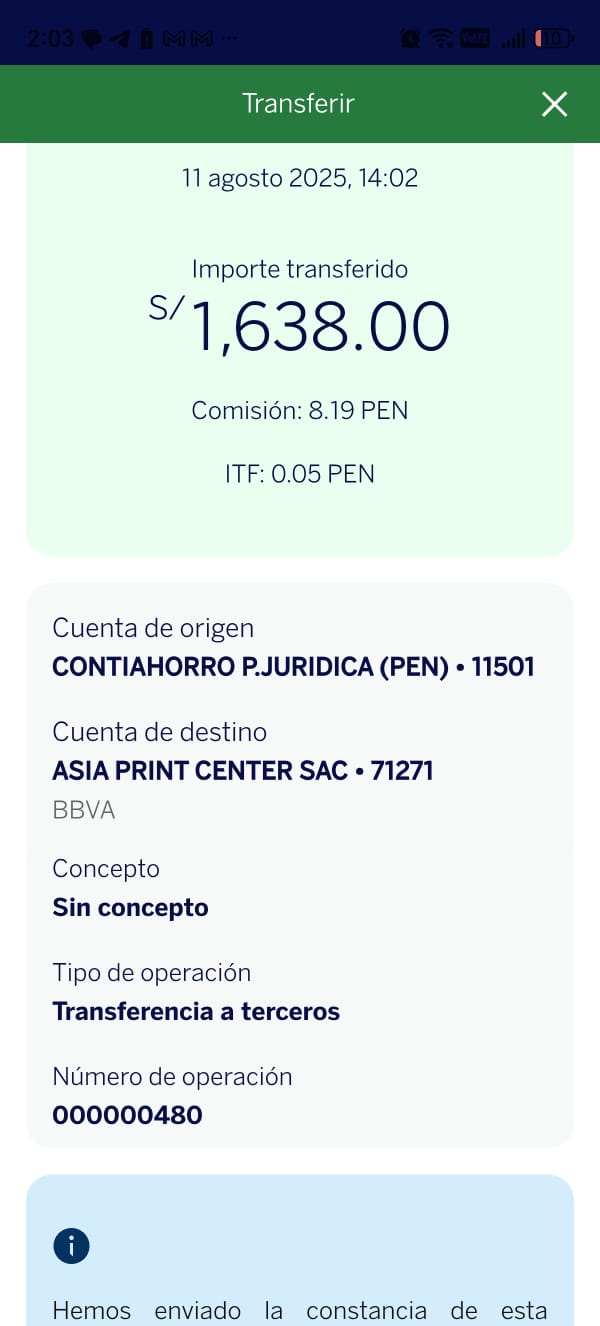Select origin account CONTIAHORRO P.JURIDICA
Image resolution: width=600 pixels, height=1326 pixels.
click(293, 667)
